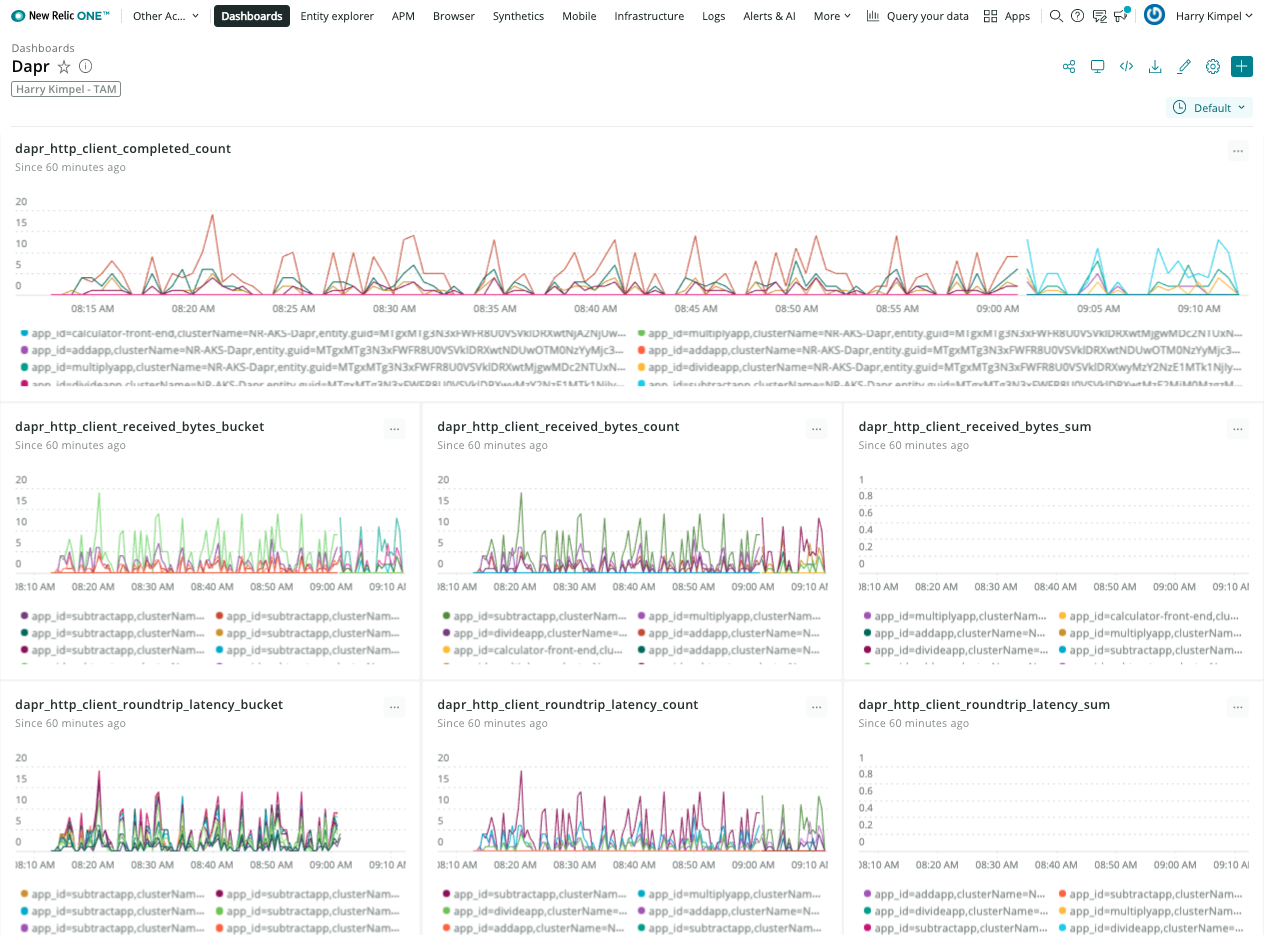Open the help question mark icon
Image resolution: width=1264 pixels, height=935 pixels.
[1077, 16]
